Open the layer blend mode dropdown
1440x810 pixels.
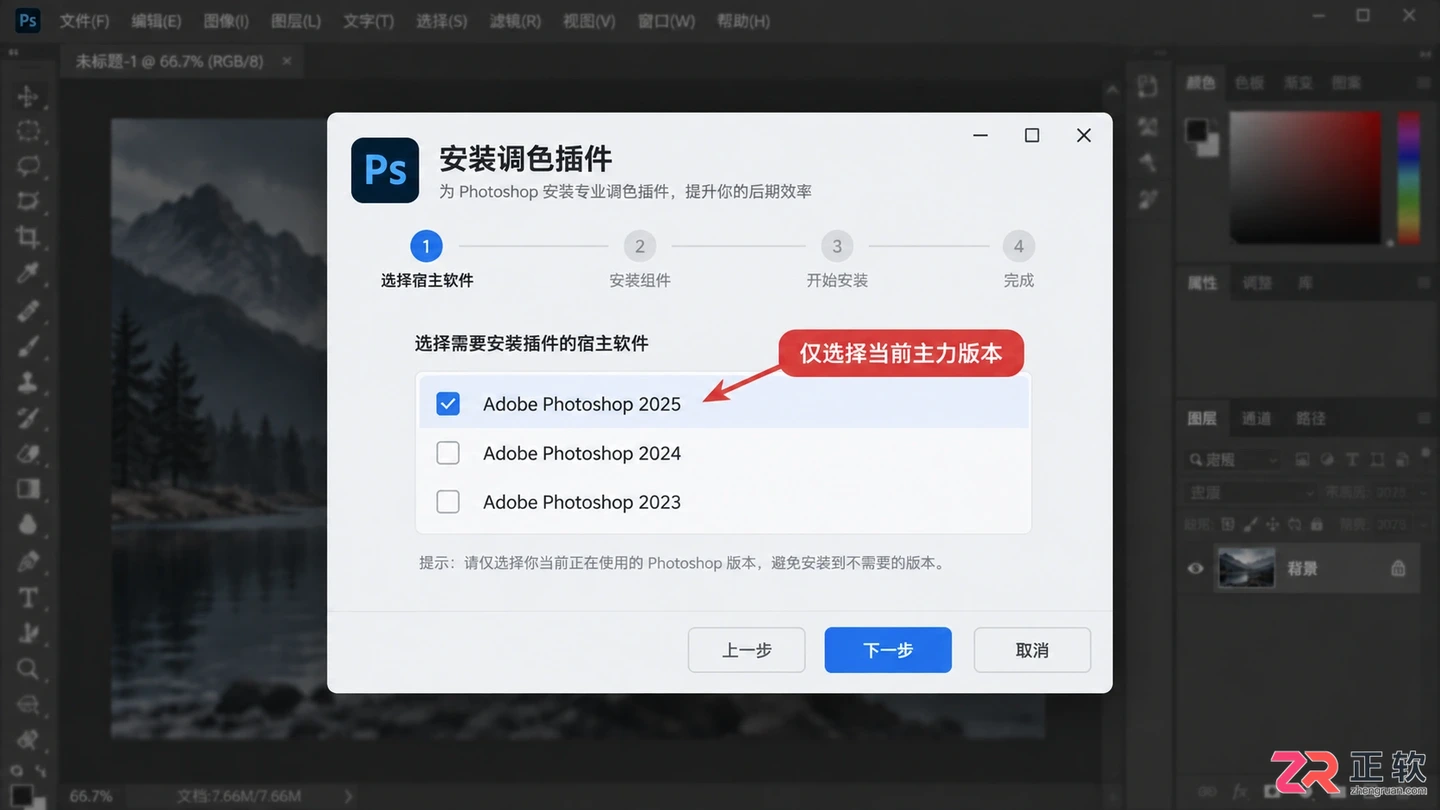[x=1250, y=492]
